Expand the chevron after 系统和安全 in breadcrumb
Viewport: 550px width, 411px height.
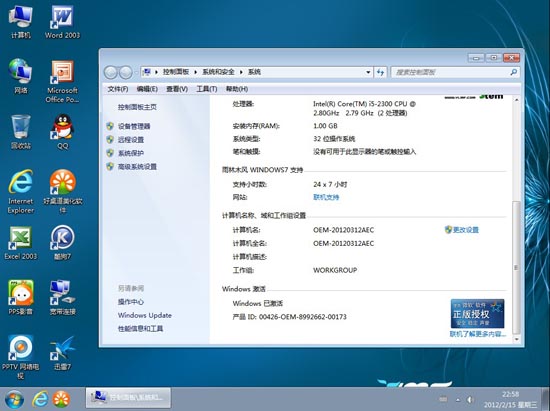pos(241,72)
